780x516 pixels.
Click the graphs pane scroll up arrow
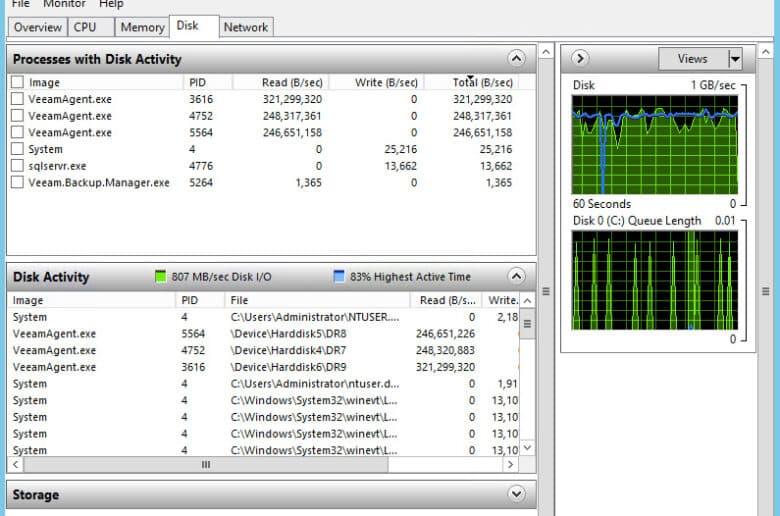coord(766,52)
